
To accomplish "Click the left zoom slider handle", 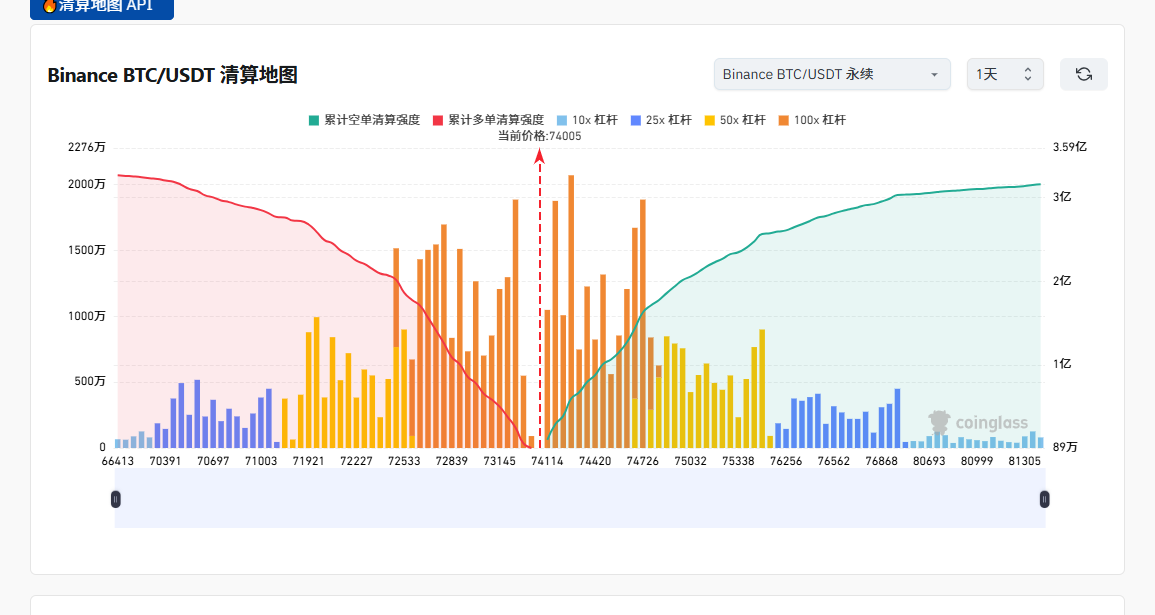I will pos(116,499).
